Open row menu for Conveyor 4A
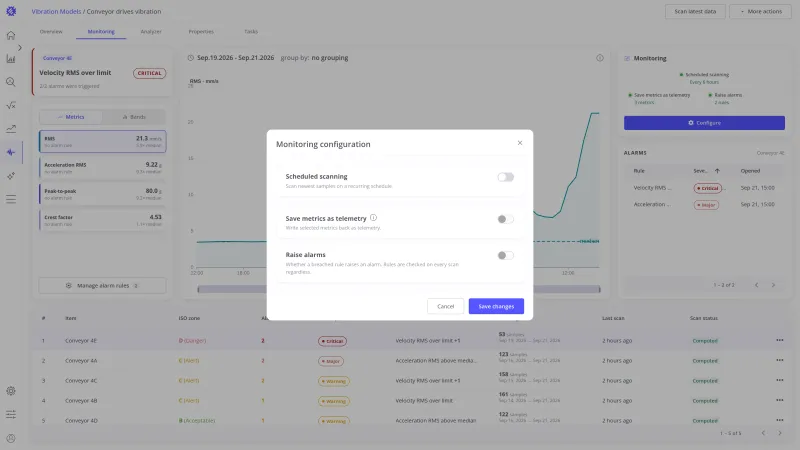 click(780, 360)
